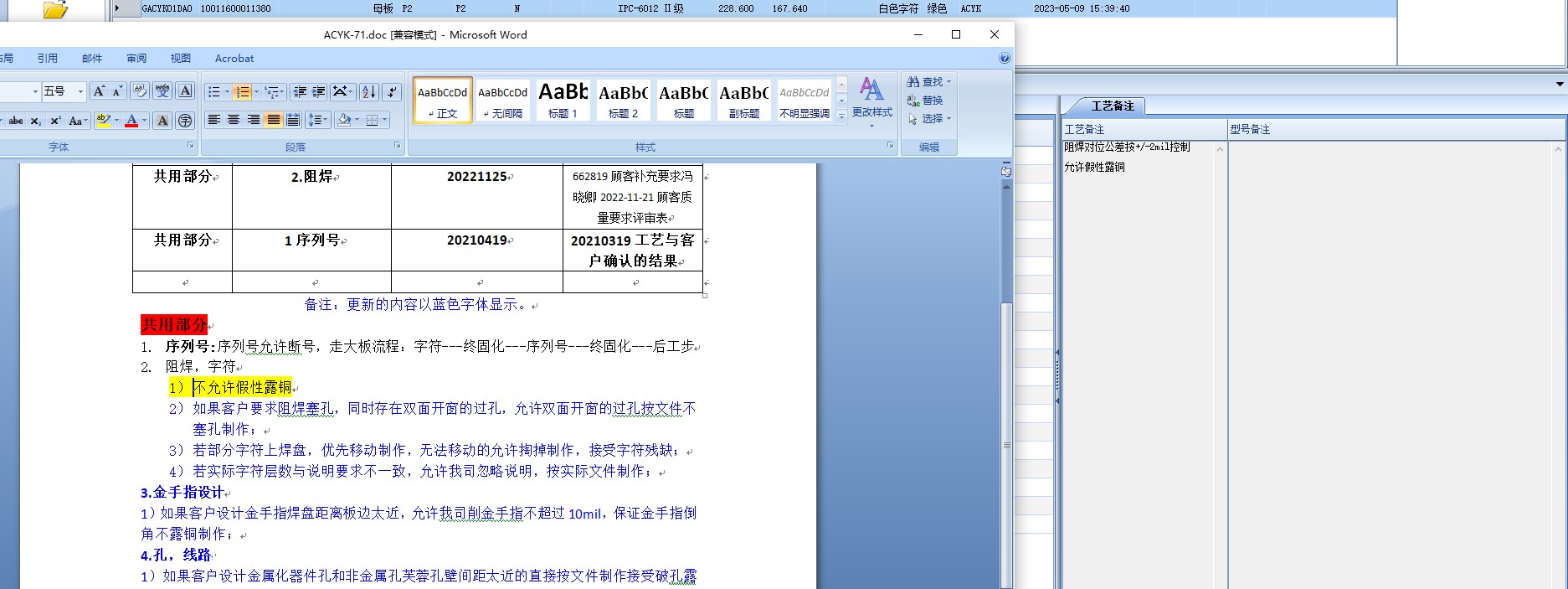The height and width of the screenshot is (589, 1568).
Task: Click the Sort A-Z icon
Action: 369,91
